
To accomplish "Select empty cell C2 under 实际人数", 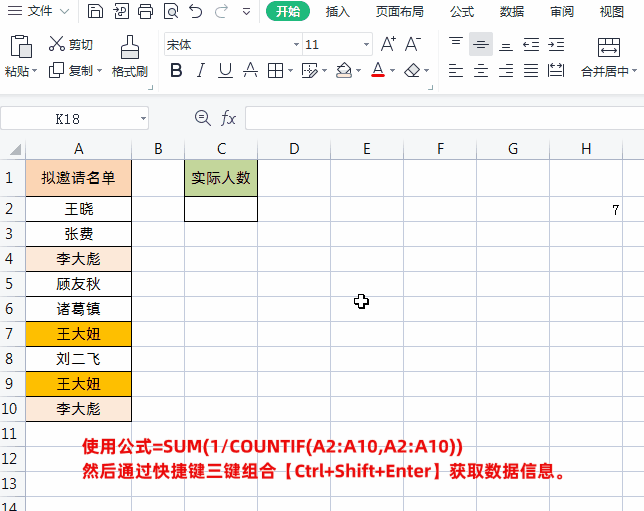I will point(221,209).
